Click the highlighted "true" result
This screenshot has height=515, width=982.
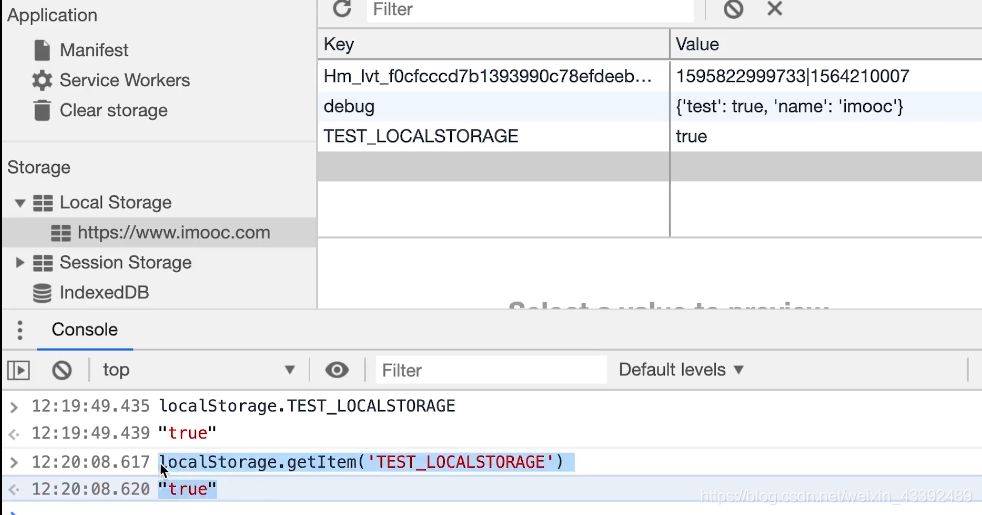tap(187, 489)
